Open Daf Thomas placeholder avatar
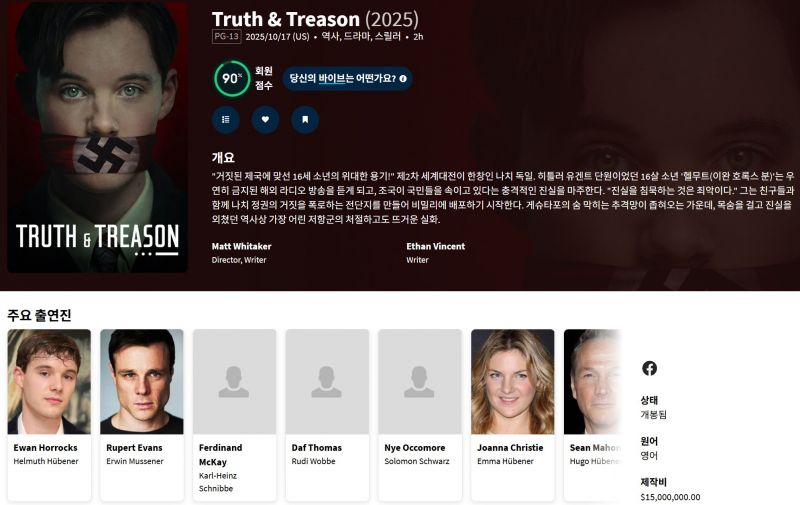This screenshot has width=800, height=505. point(327,382)
